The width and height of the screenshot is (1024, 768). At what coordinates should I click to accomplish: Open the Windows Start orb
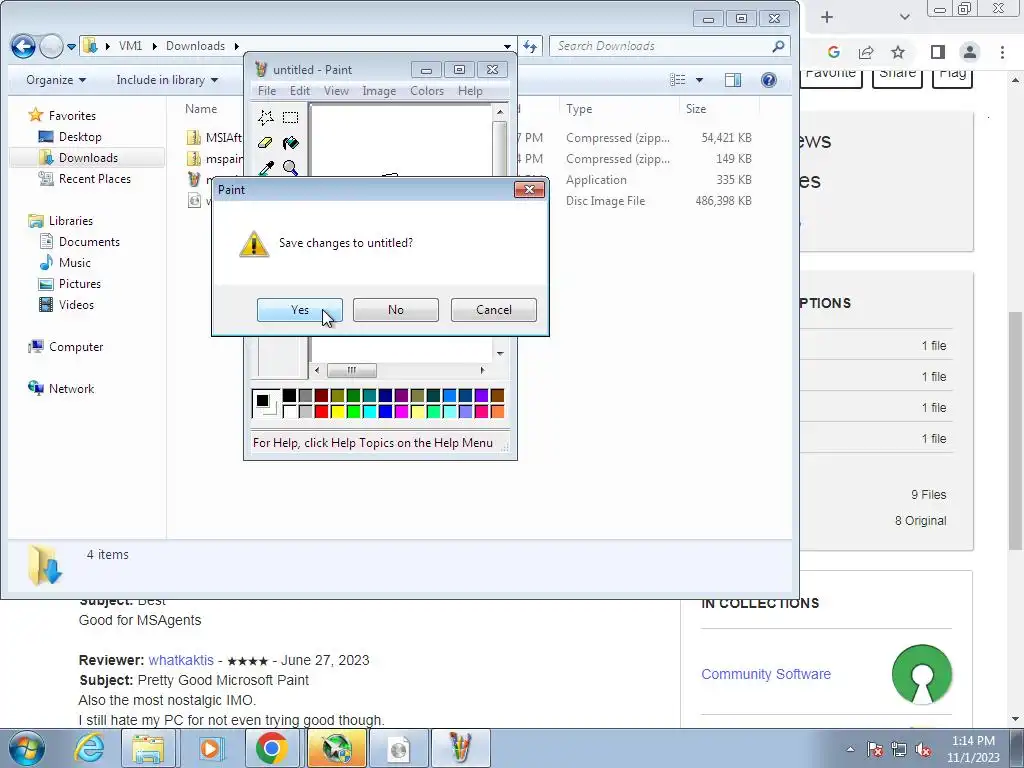pos(26,748)
